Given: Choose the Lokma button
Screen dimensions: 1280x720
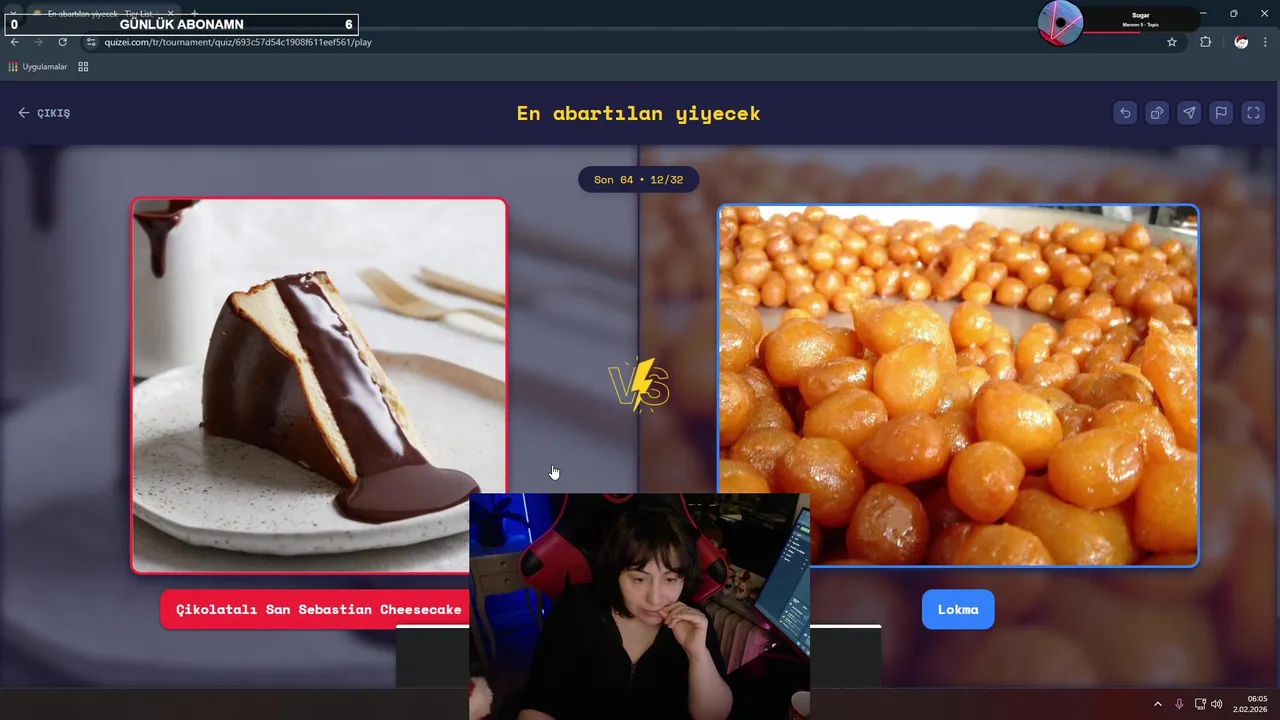Looking at the screenshot, I should tap(958, 609).
